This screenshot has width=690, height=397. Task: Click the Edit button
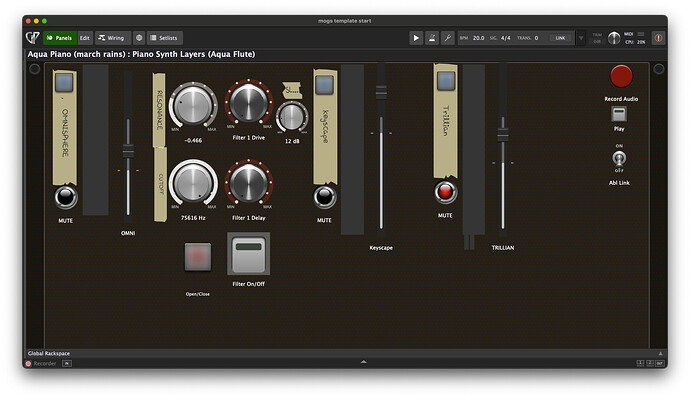(x=84, y=38)
